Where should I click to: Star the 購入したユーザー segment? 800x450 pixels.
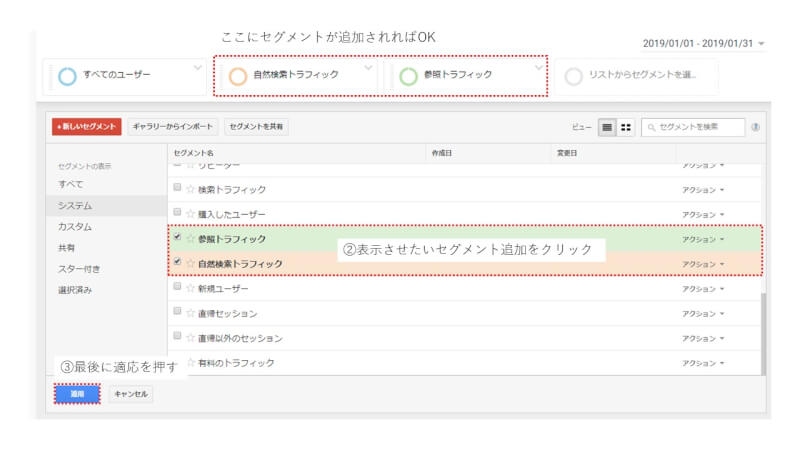click(x=190, y=214)
